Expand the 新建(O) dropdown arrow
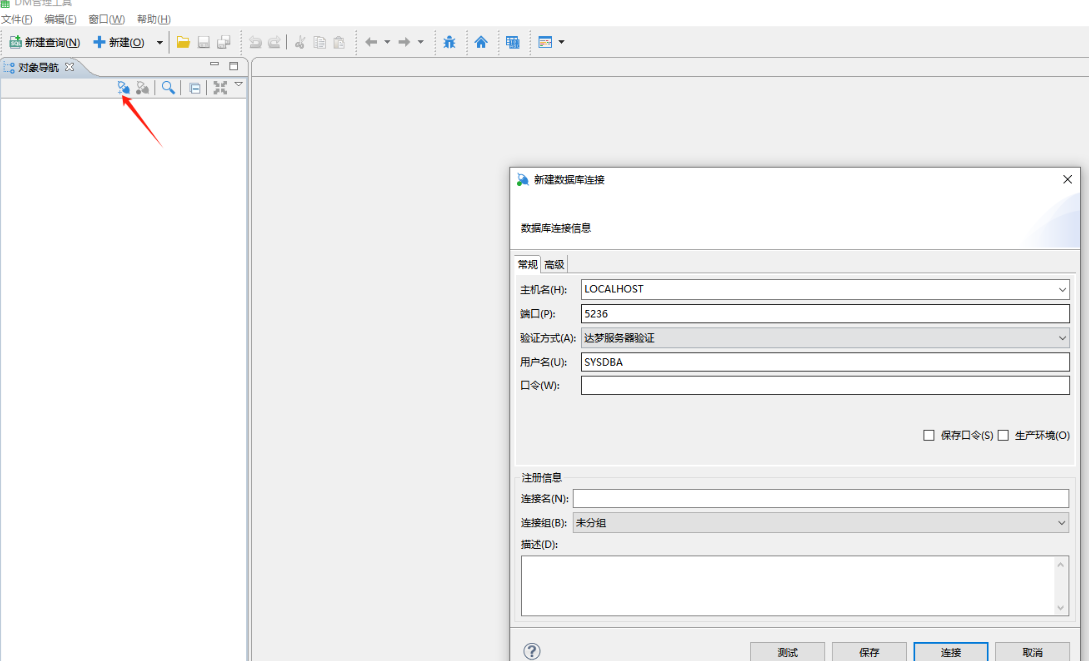The height and width of the screenshot is (661, 1089). click(x=159, y=42)
